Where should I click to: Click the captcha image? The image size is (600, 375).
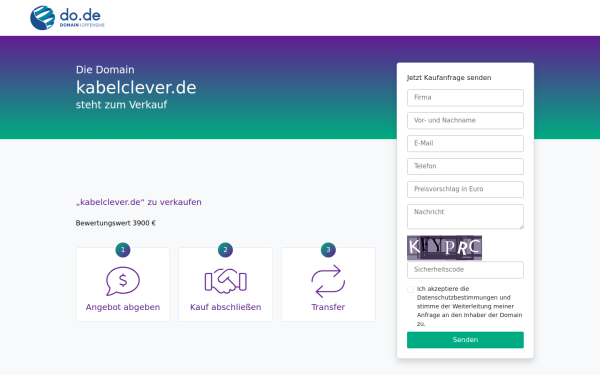click(444, 248)
